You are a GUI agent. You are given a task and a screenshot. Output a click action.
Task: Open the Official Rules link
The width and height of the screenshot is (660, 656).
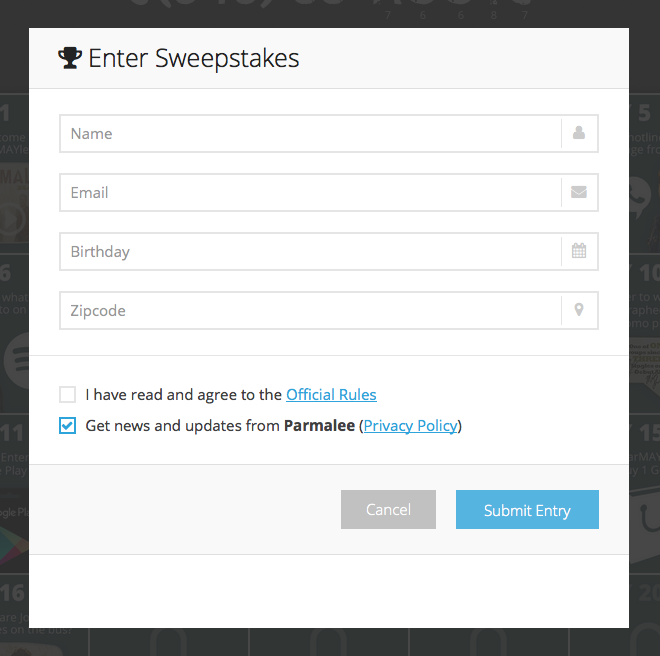click(331, 395)
